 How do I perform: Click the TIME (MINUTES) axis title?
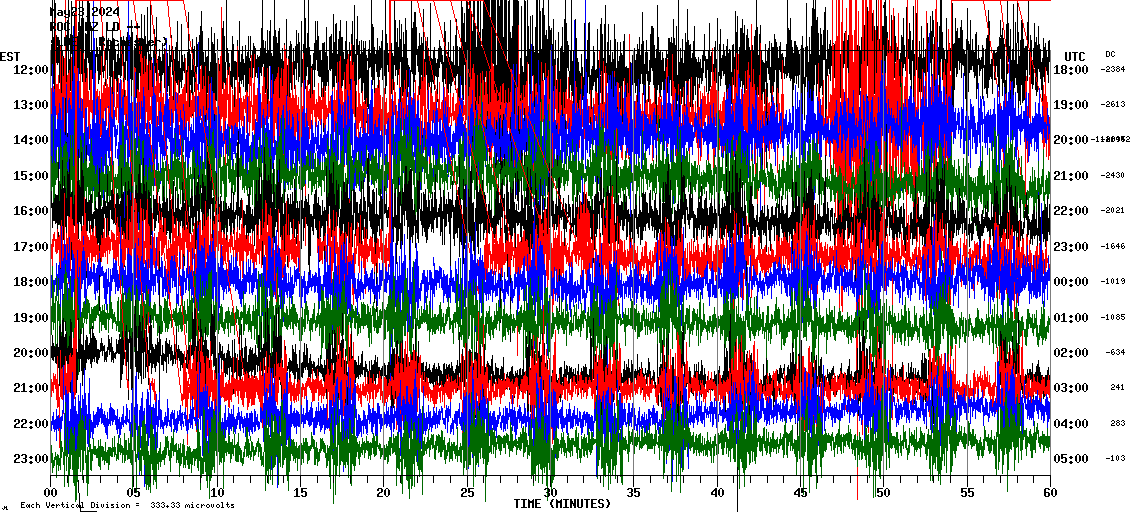562,504
